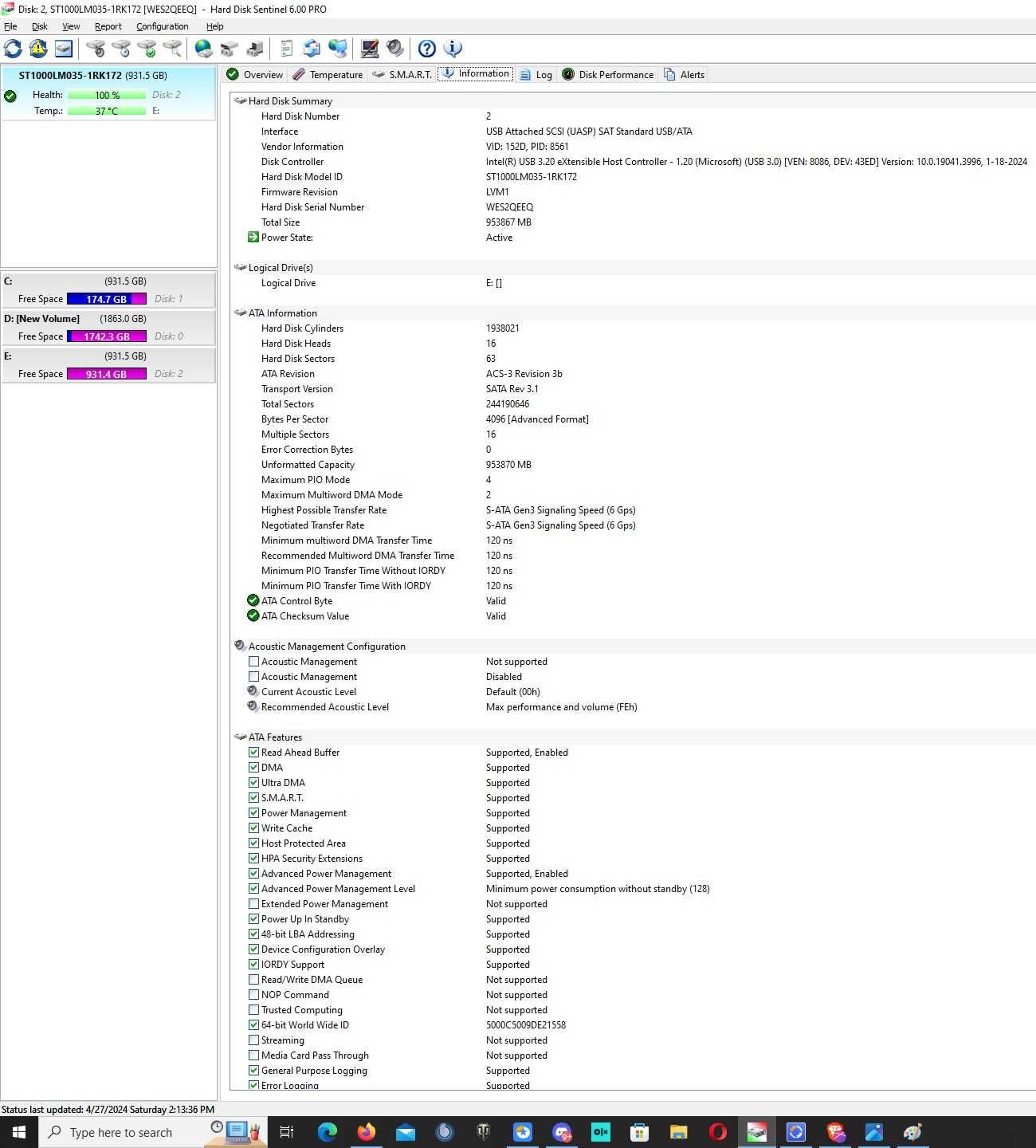1036x1148 pixels.
Task: Click the green Temp 37 °C bar
Action: [107, 111]
